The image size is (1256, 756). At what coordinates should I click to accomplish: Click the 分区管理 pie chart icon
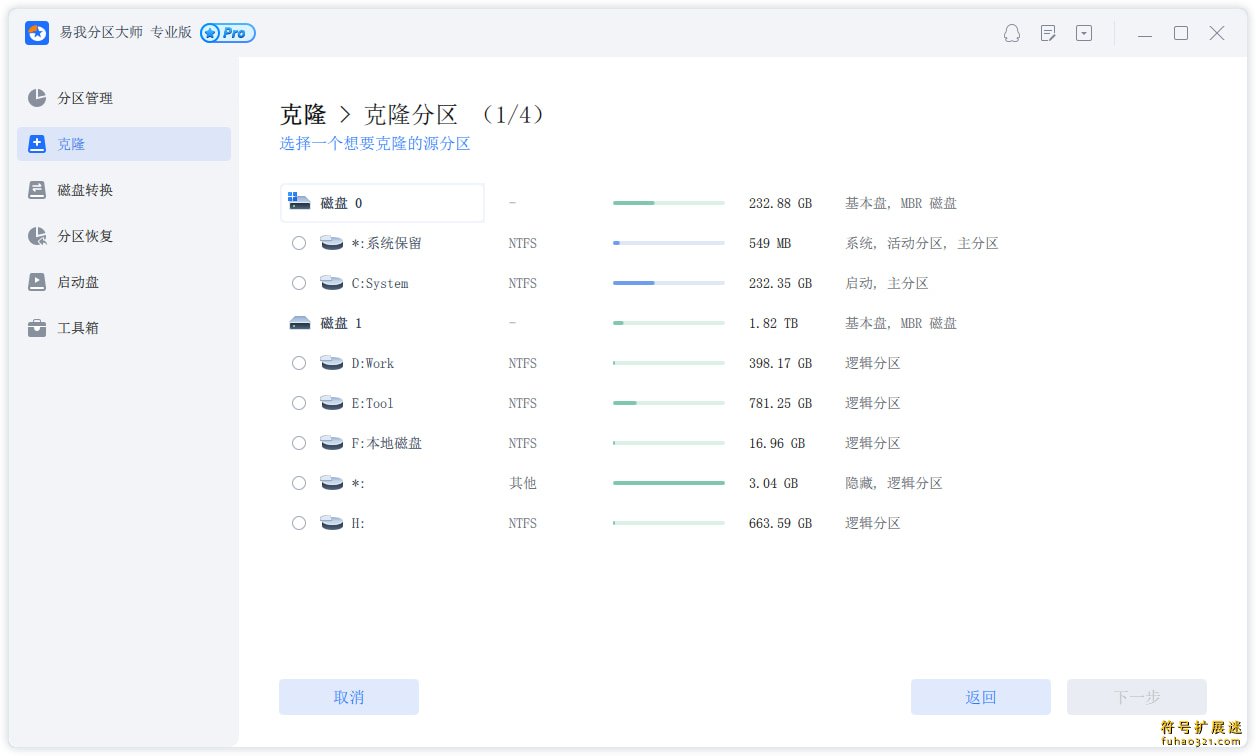[37, 98]
